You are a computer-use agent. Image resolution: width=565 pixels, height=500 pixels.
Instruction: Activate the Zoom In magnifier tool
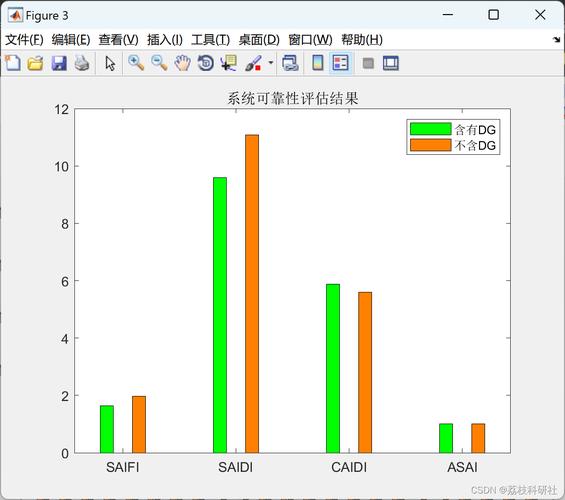[136, 63]
